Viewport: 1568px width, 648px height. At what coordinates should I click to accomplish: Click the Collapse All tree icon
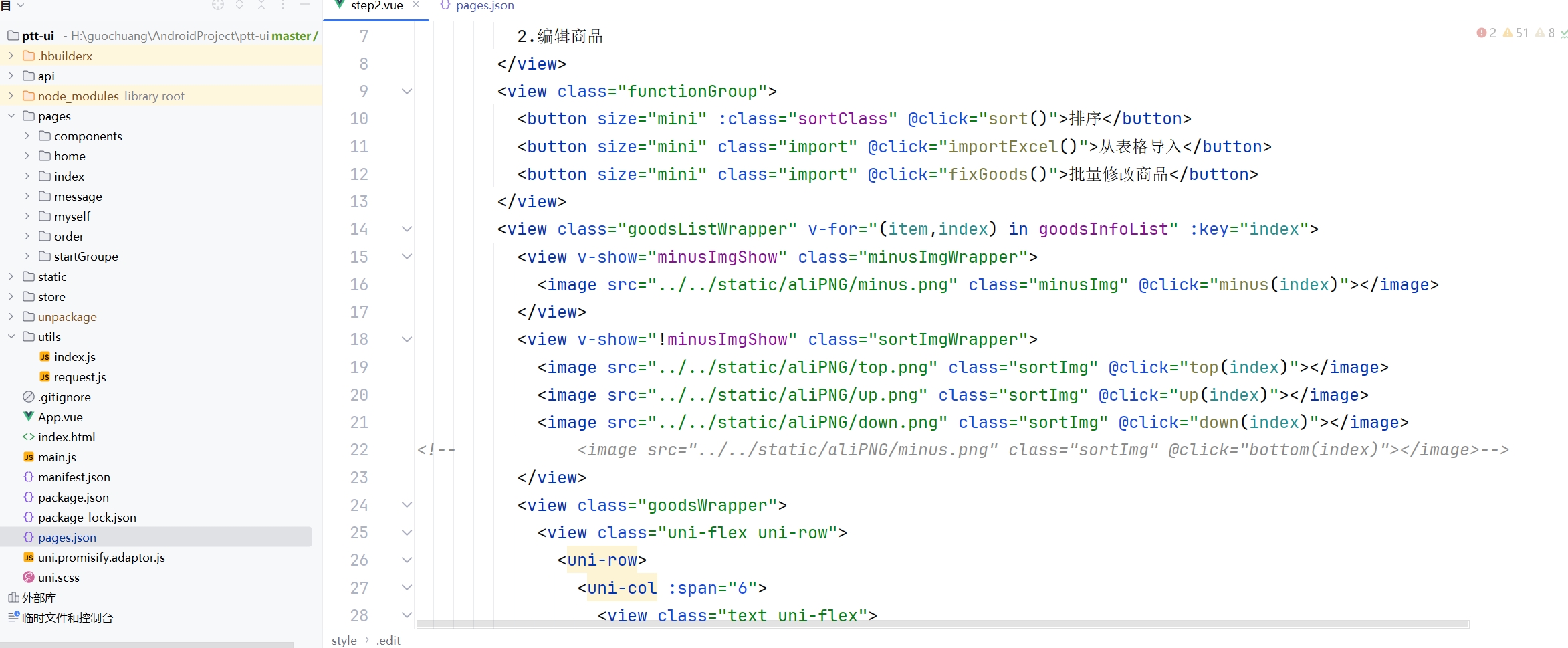261,5
